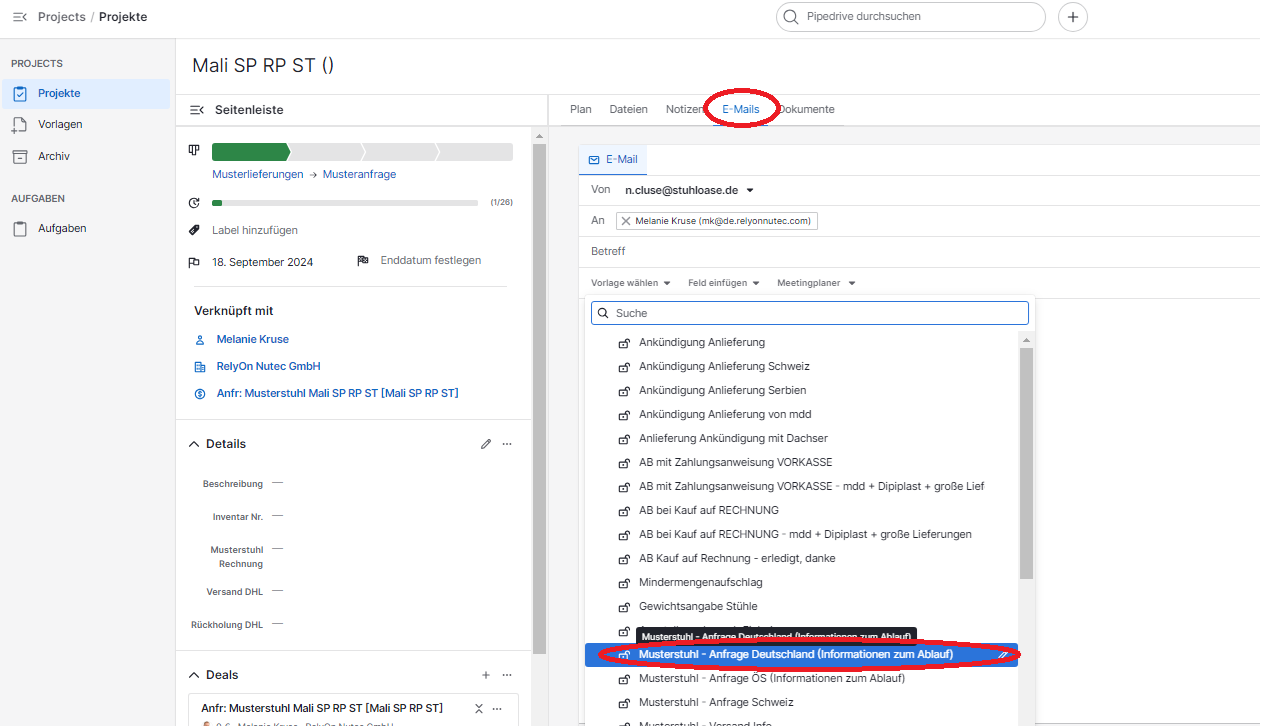Toggle the Seitenleiste sidebar icon
Viewport: 1261px width, 727px height.
(197, 110)
